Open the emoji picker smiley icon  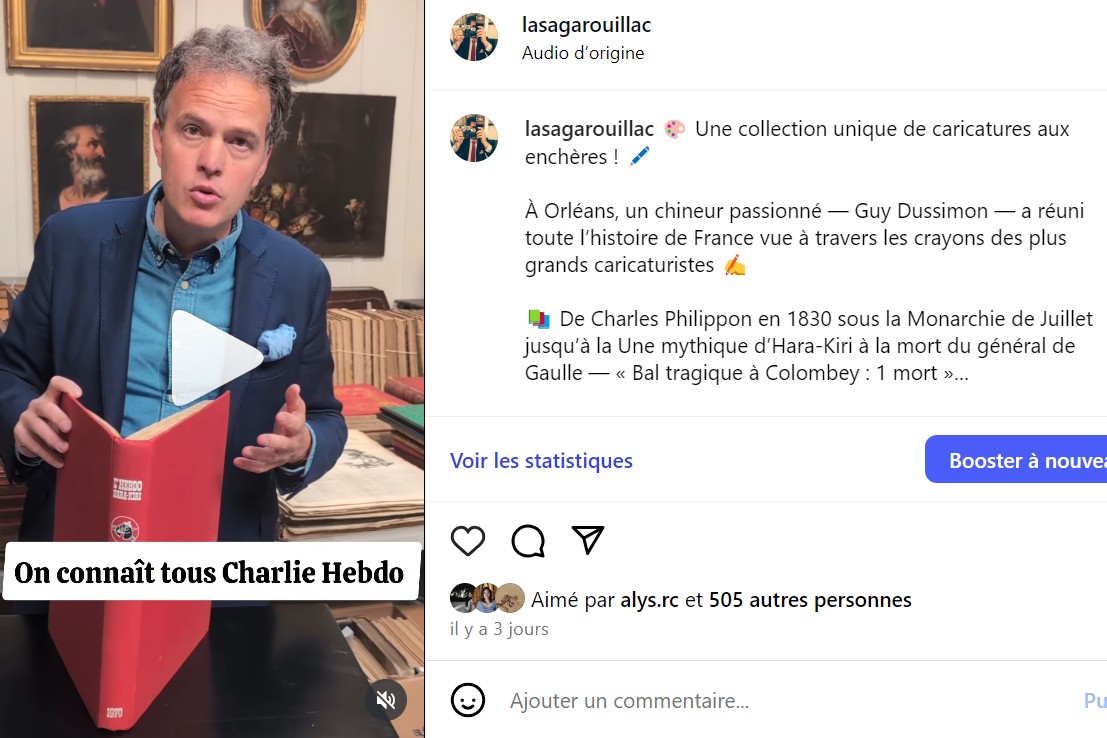467,700
